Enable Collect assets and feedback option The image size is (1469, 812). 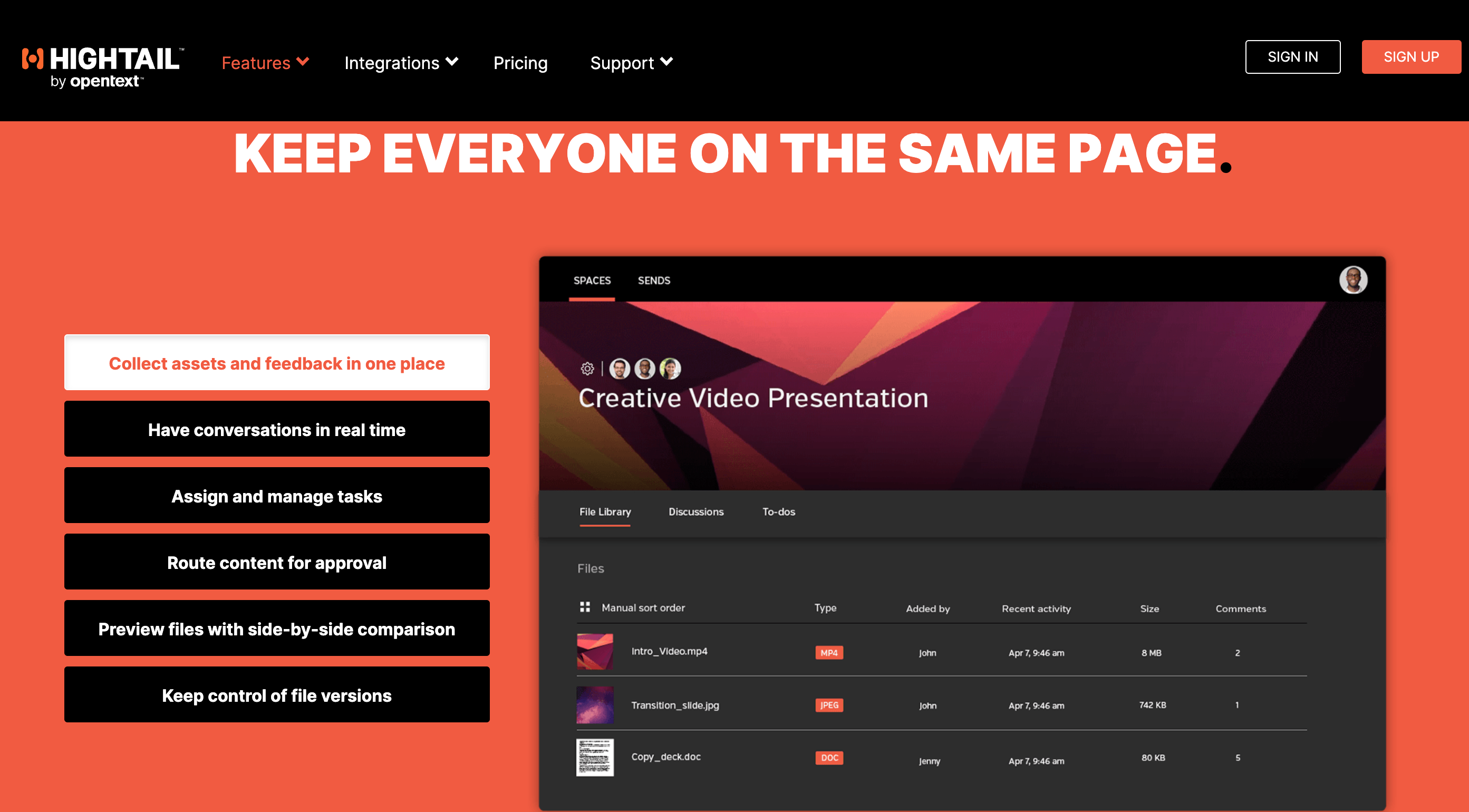tap(277, 363)
